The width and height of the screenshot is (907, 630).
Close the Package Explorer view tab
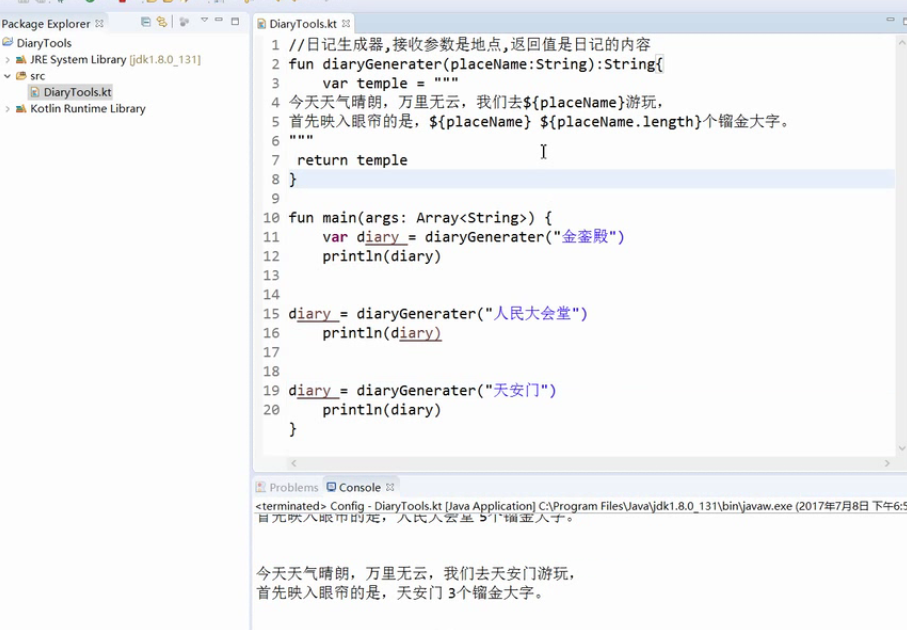pos(99,24)
